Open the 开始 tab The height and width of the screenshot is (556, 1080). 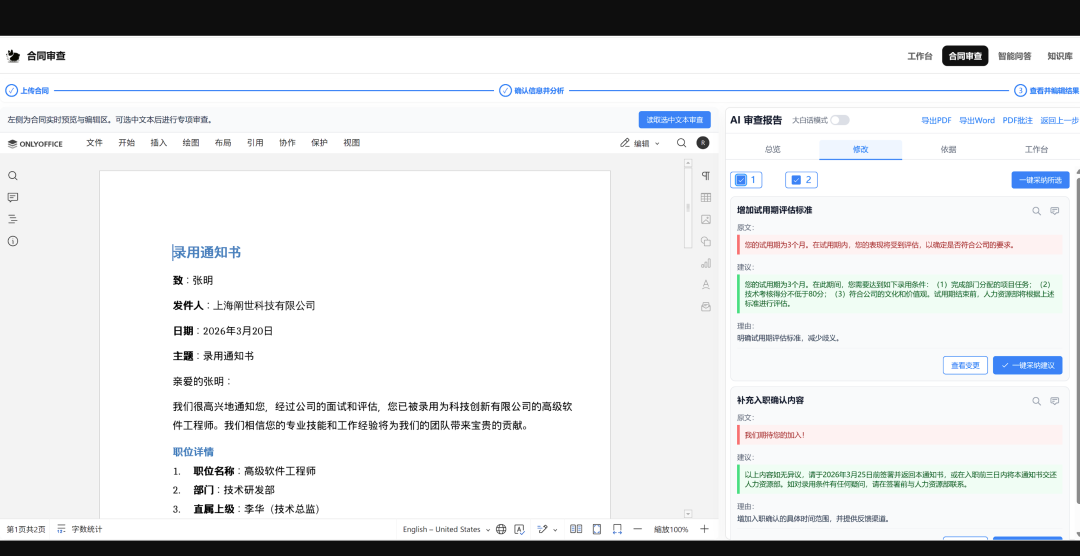[127, 143]
